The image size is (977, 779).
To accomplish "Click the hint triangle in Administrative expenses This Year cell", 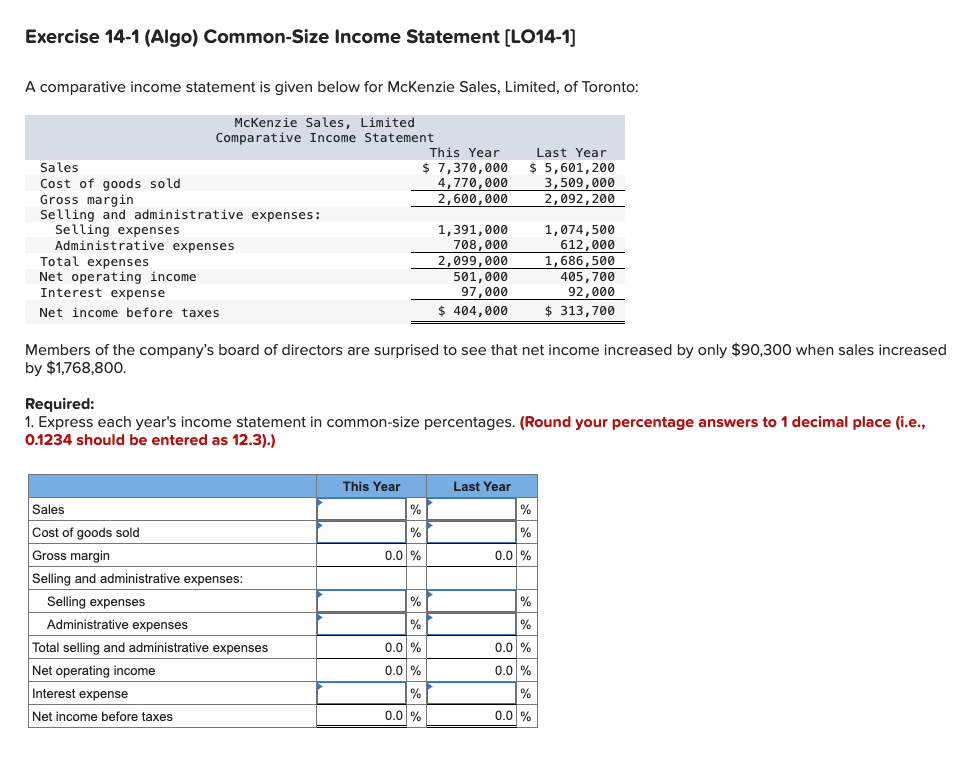I will tap(322, 619).
